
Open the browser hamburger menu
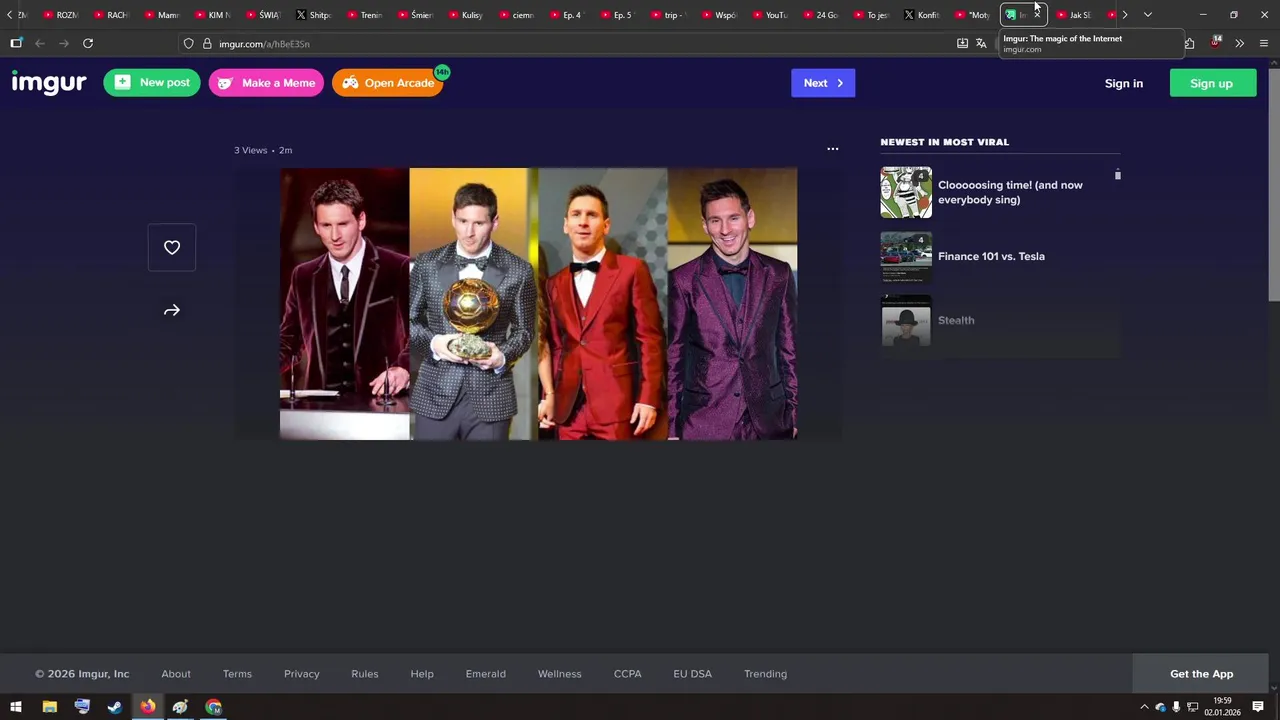1264,43
